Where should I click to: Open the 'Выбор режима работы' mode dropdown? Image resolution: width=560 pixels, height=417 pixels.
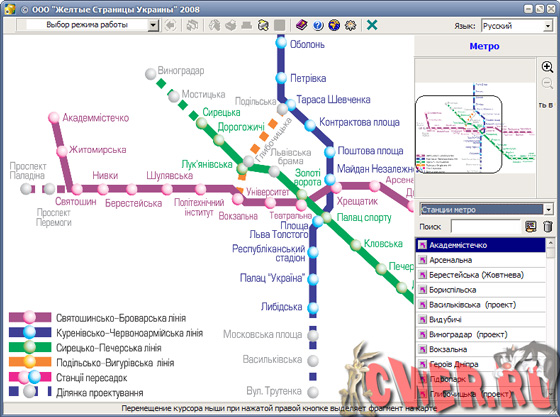[153, 25]
